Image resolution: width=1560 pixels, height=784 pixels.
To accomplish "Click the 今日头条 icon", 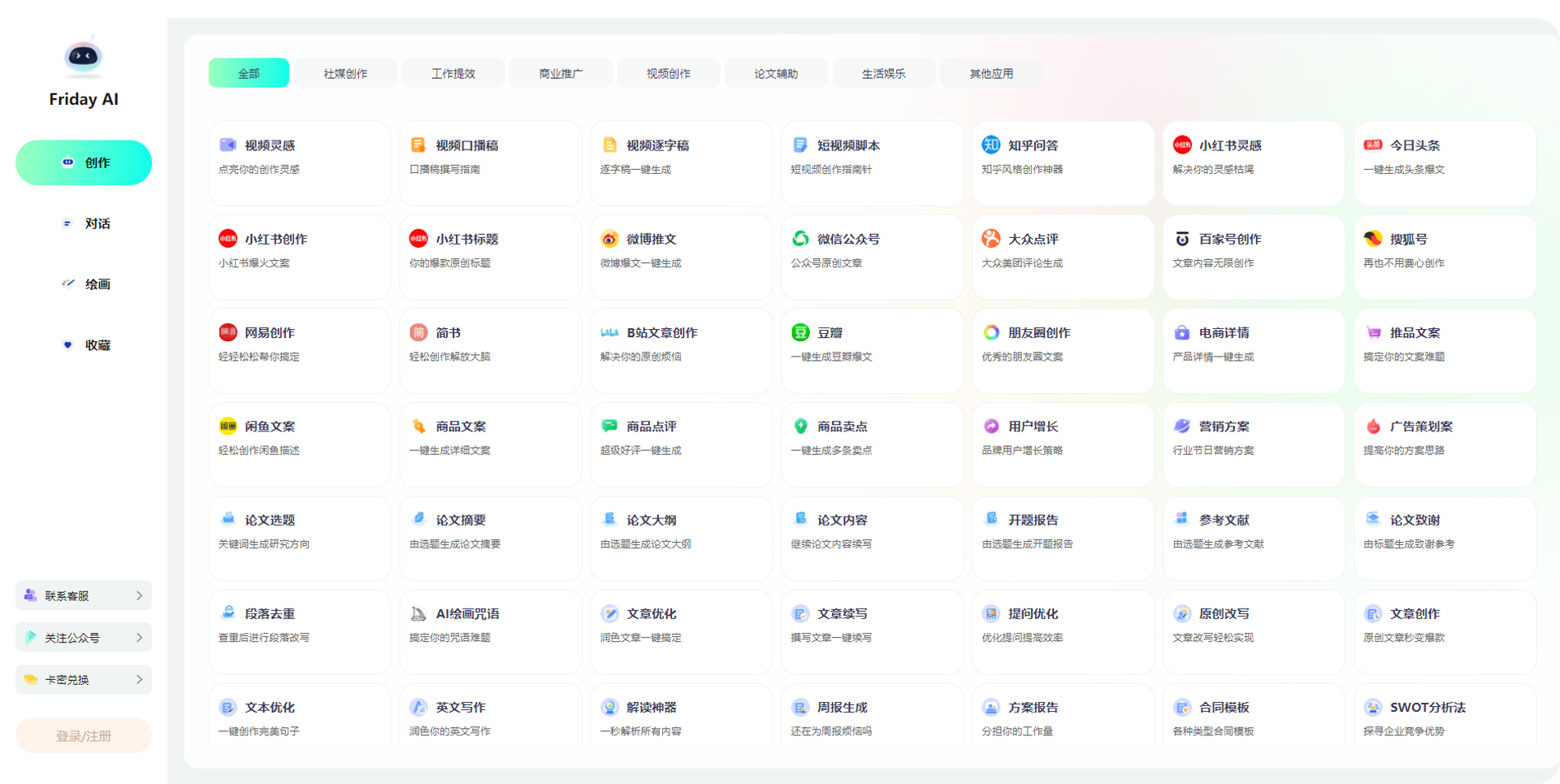I will [1372, 145].
